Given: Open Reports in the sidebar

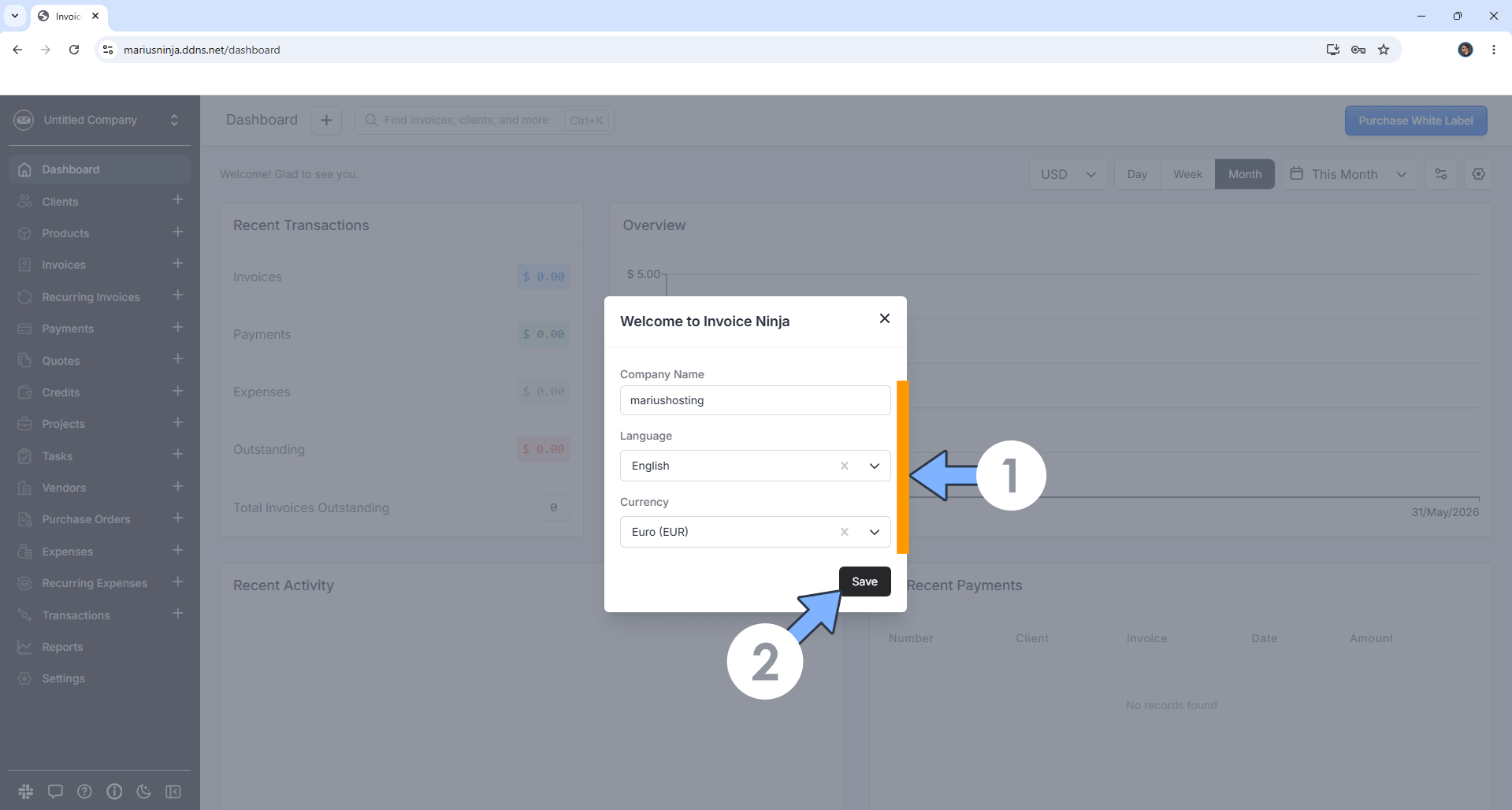Looking at the screenshot, I should coord(62,647).
